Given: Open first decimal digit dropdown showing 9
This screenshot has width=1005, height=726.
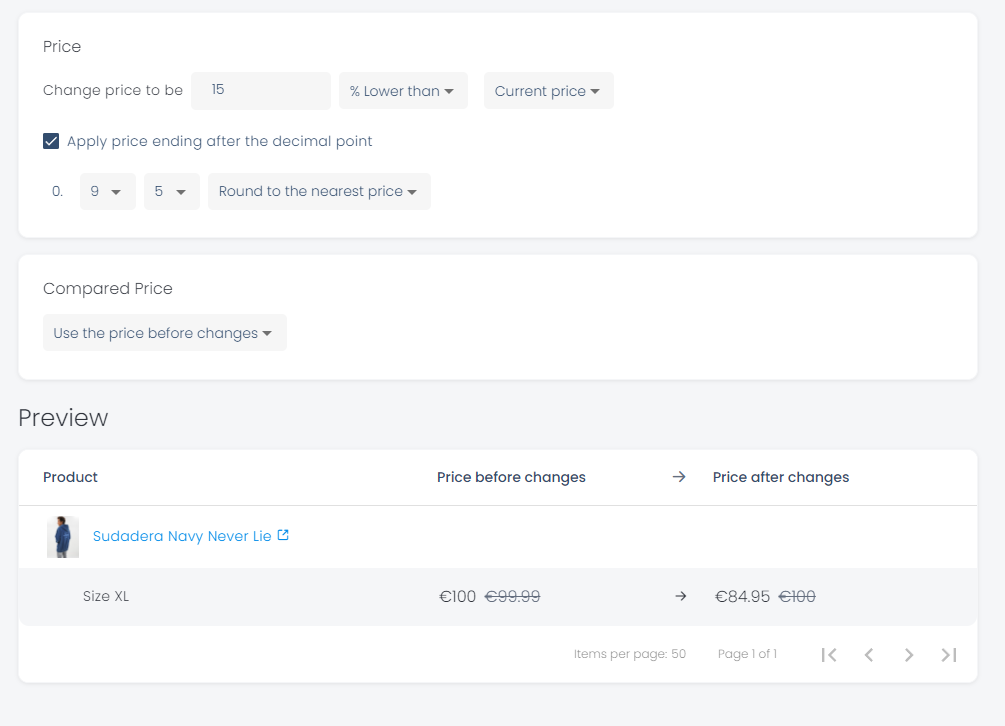Looking at the screenshot, I should point(107,192).
